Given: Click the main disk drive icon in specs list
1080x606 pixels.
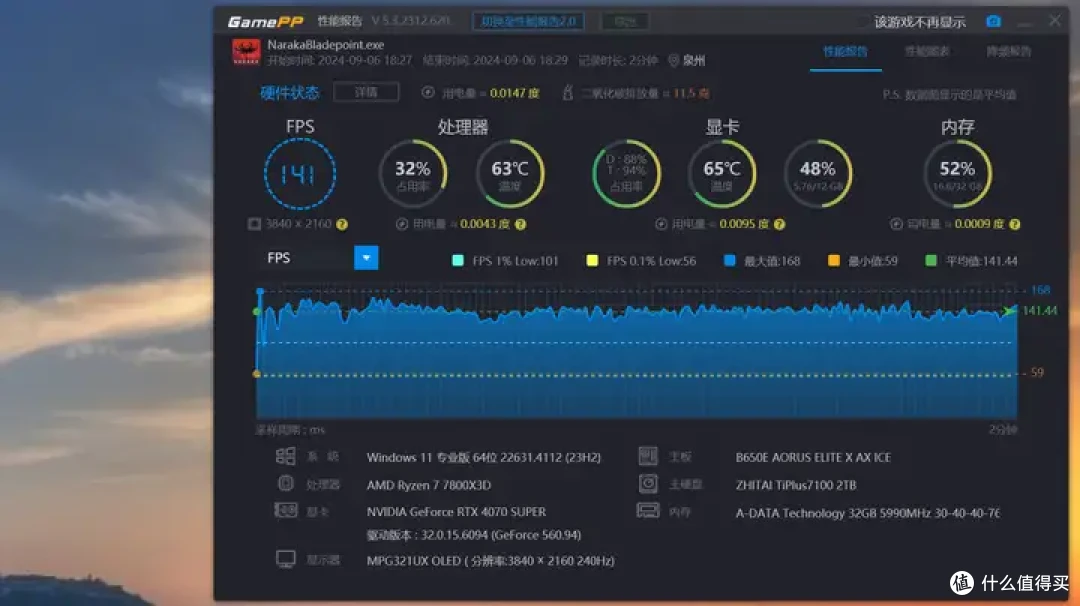Looking at the screenshot, I should tap(648, 483).
